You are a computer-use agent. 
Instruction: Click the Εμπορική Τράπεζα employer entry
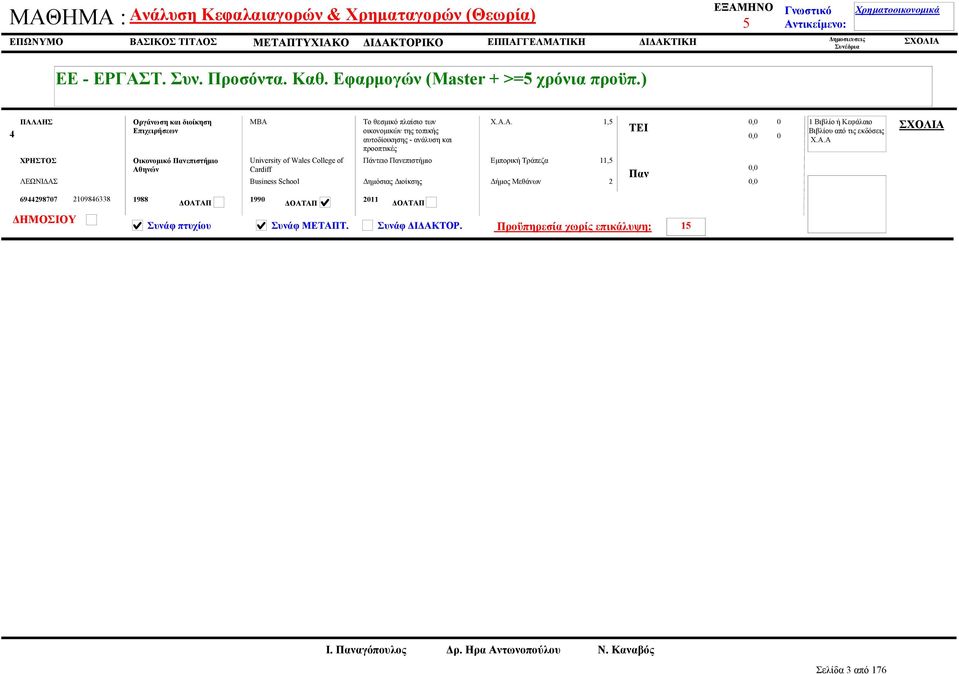point(519,161)
